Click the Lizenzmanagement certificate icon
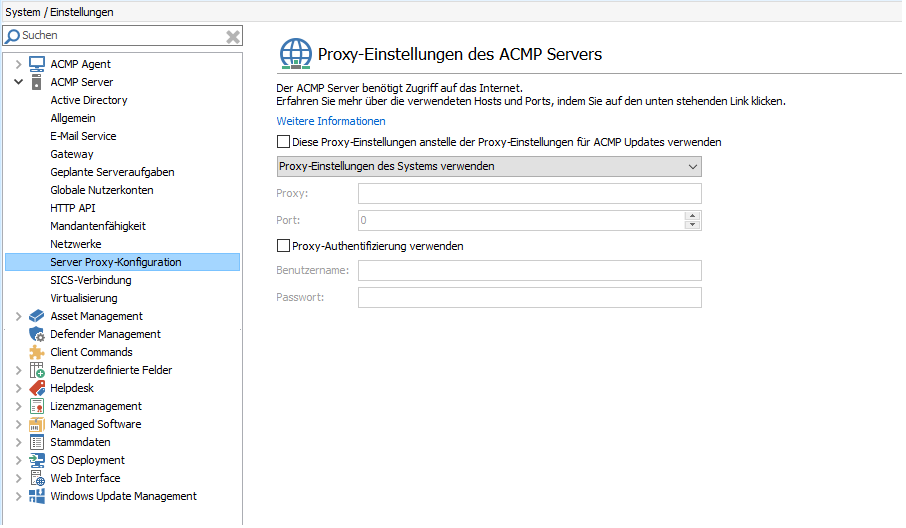 [36, 406]
